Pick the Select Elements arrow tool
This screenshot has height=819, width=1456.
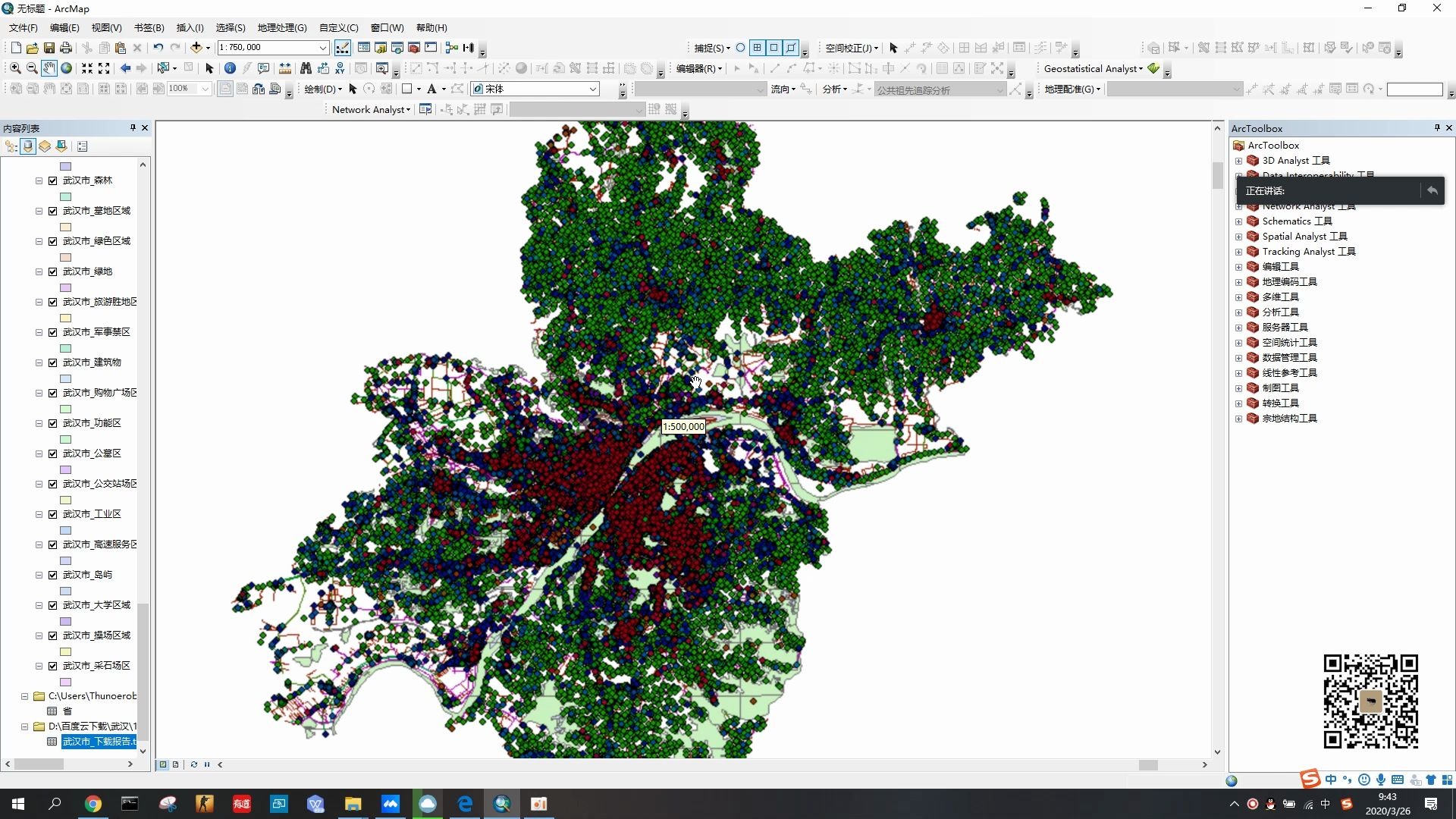click(210, 68)
